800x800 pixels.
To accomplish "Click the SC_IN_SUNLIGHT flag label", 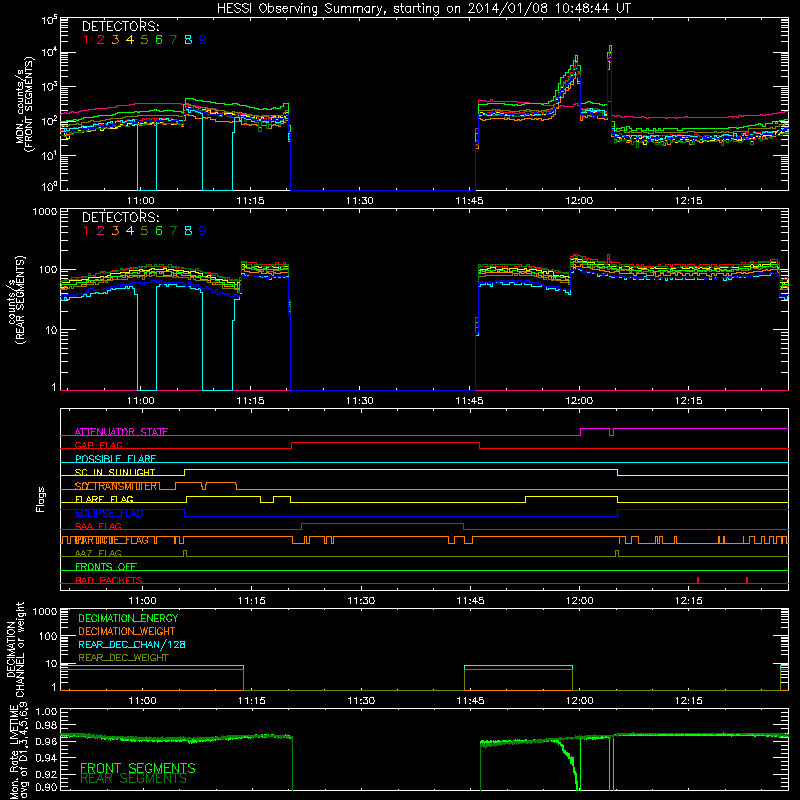I will [x=115, y=472].
